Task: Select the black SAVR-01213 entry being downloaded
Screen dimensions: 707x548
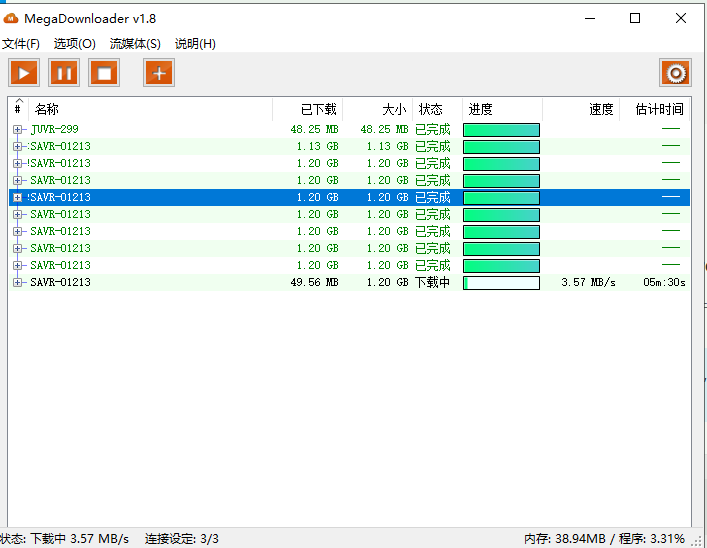Action: (x=60, y=282)
